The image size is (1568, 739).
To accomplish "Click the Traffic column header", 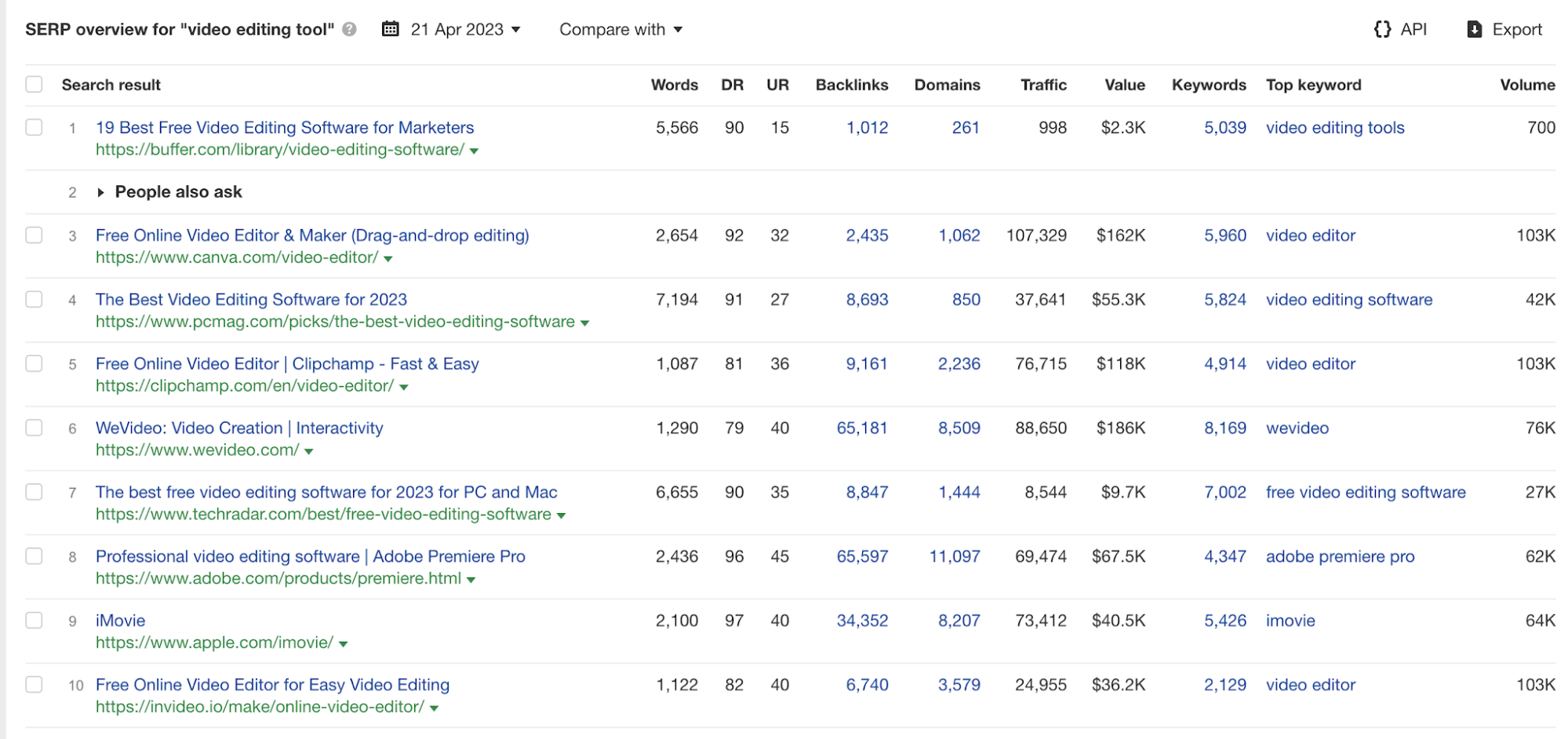I will pyautogui.click(x=1043, y=85).
